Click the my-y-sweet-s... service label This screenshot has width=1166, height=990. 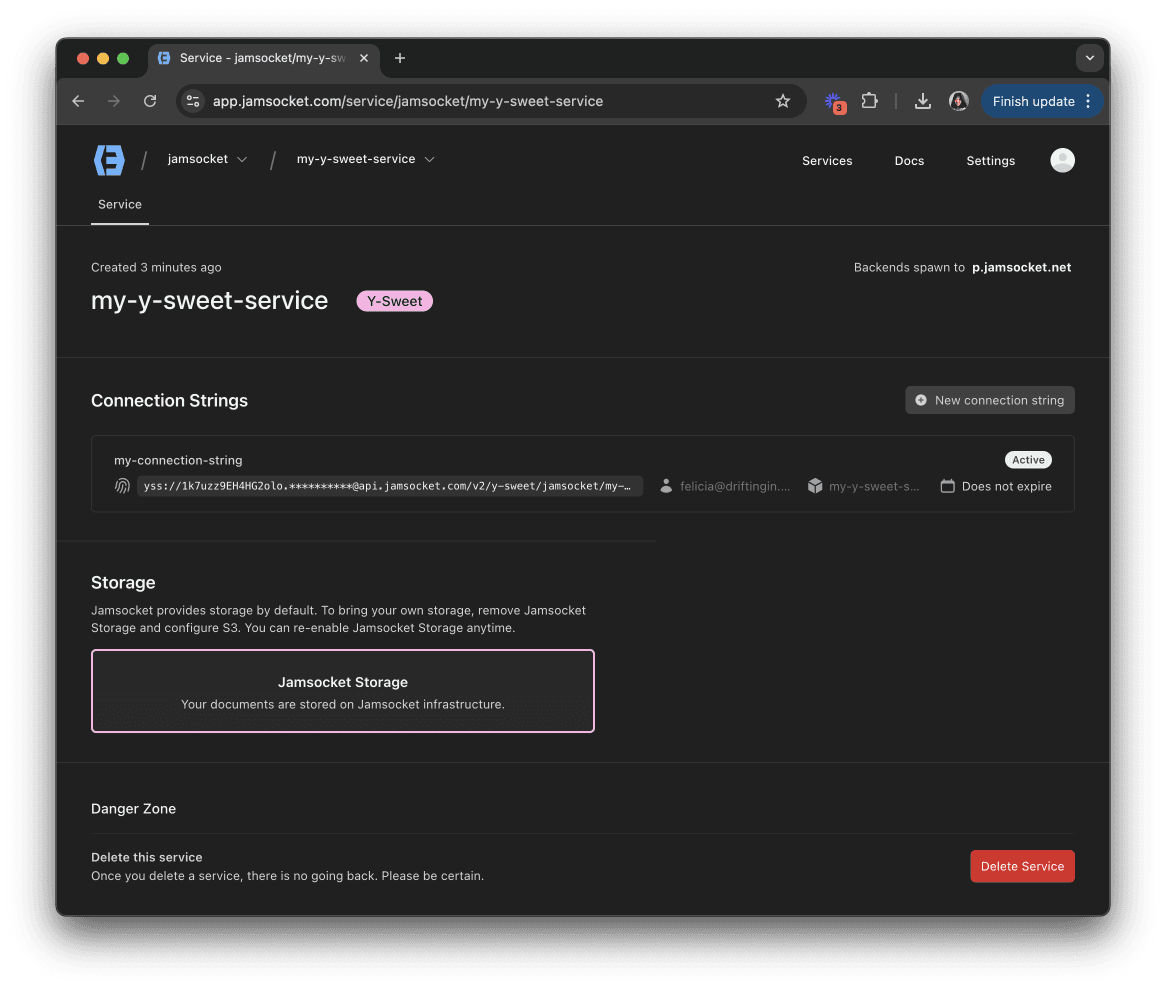(874, 486)
